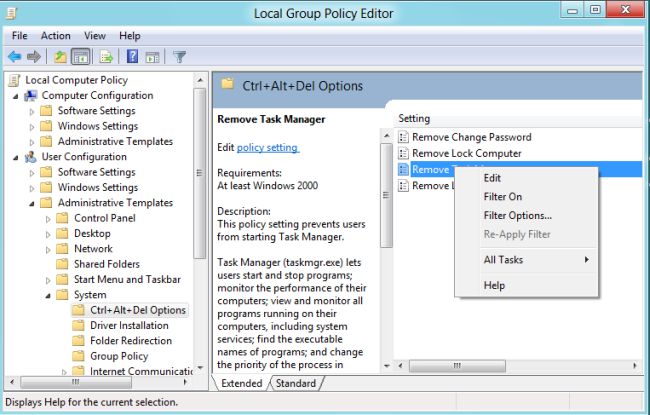Select the Remove Lock Computer setting
Screen dimensions: 650x415
tap(466, 153)
